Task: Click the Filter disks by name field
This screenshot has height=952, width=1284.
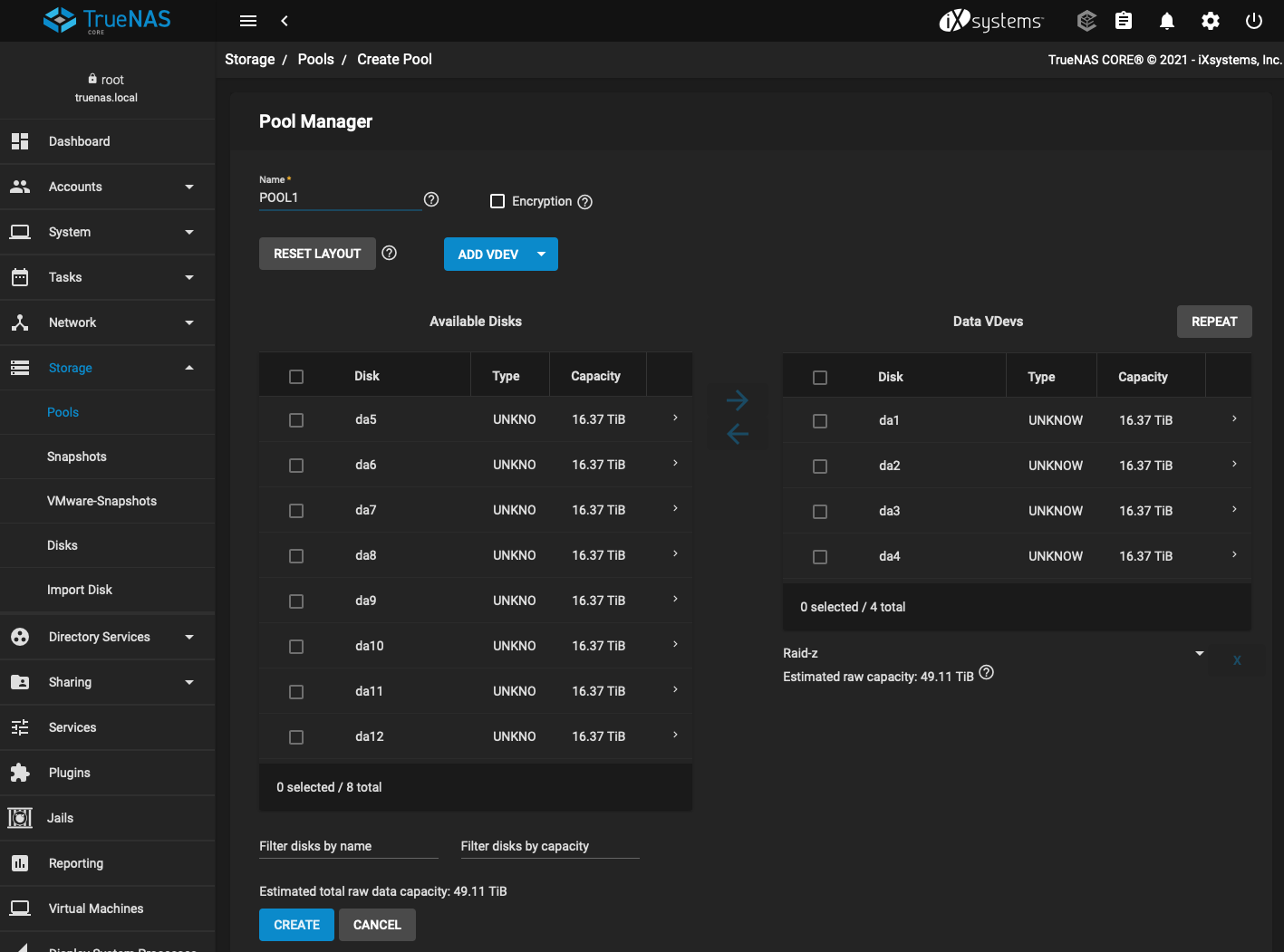Action: (x=349, y=846)
